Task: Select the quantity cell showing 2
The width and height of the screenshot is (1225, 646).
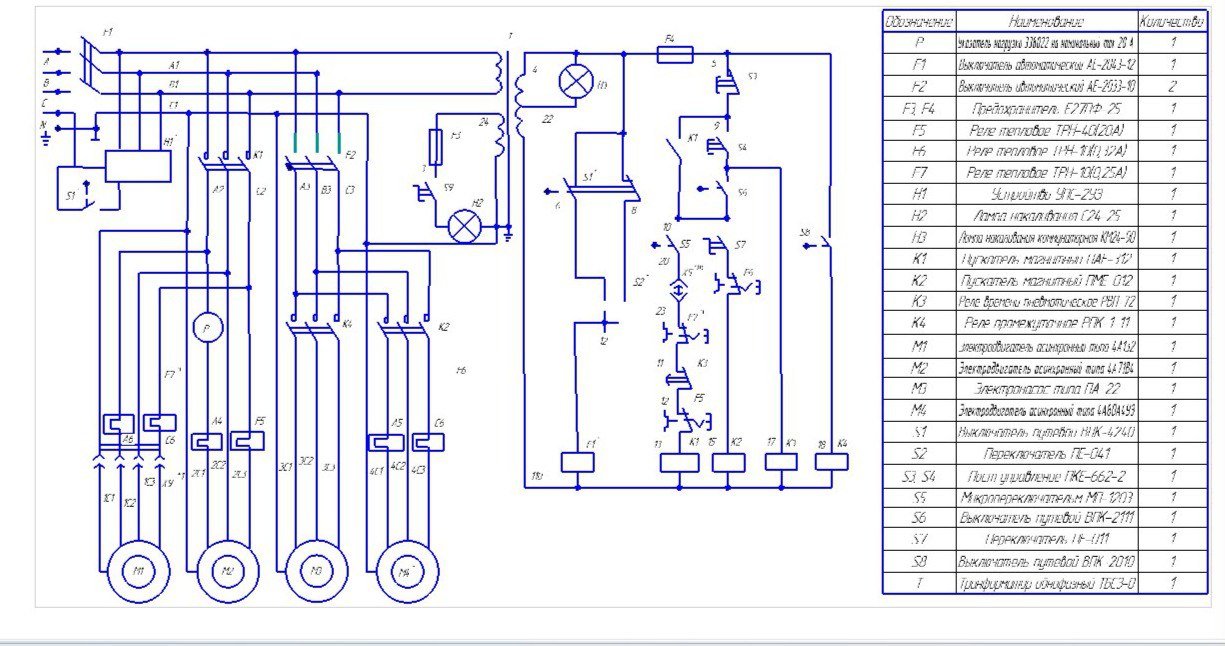Action: tap(1172, 87)
